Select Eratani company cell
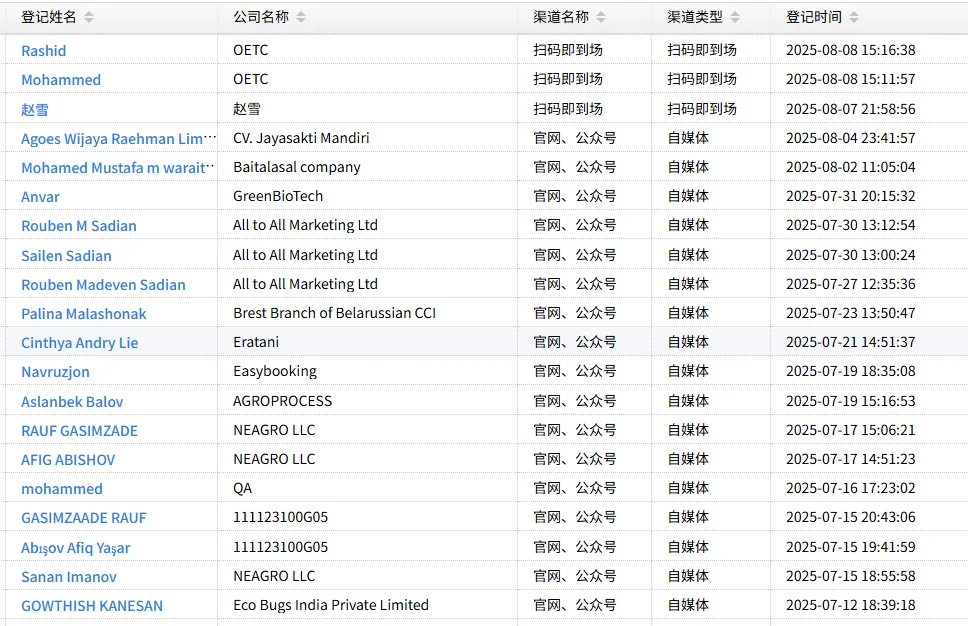 256,341
